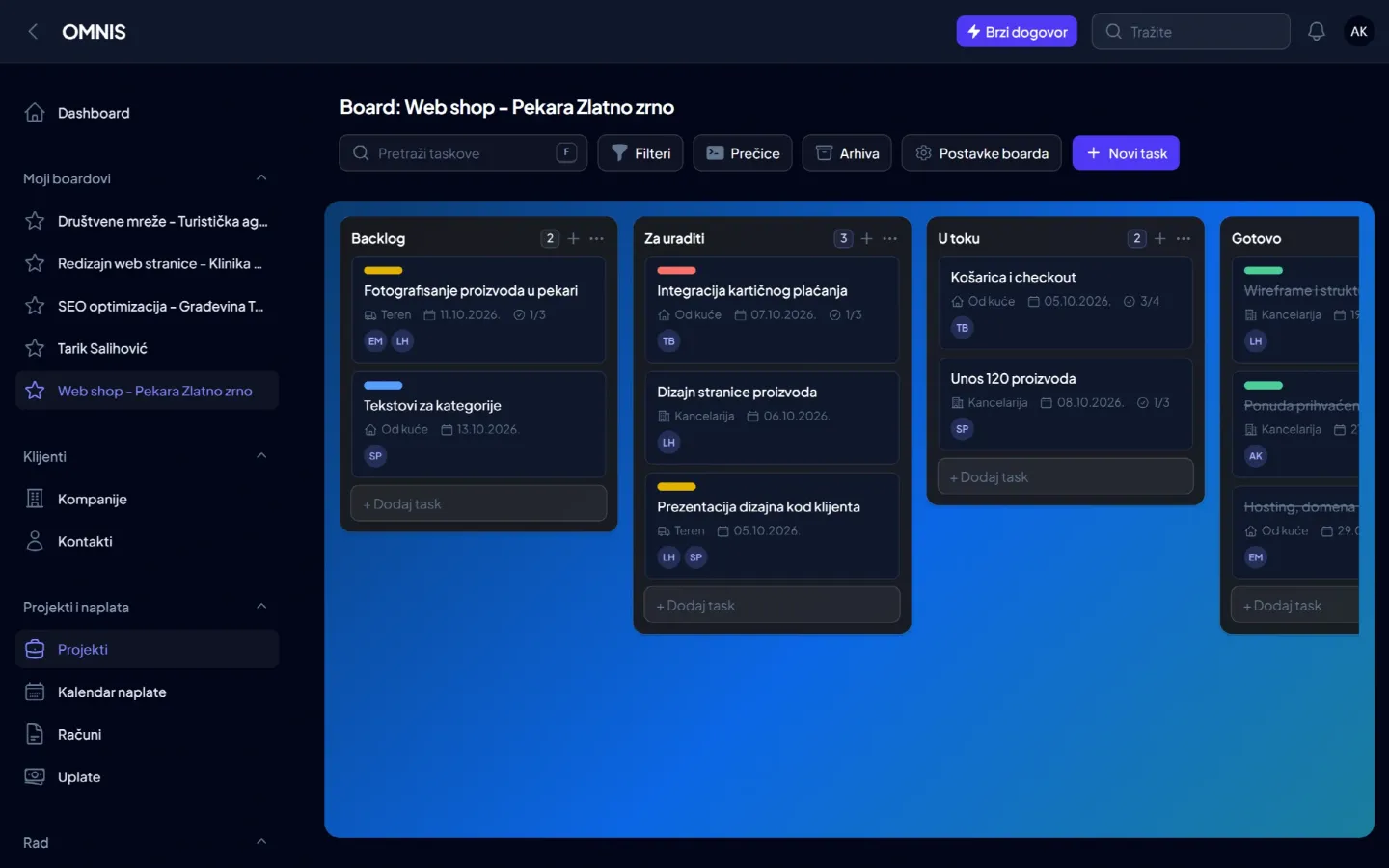Open Uplate in sidebar
Screen dimensions: 1389x868
coord(147,776)
